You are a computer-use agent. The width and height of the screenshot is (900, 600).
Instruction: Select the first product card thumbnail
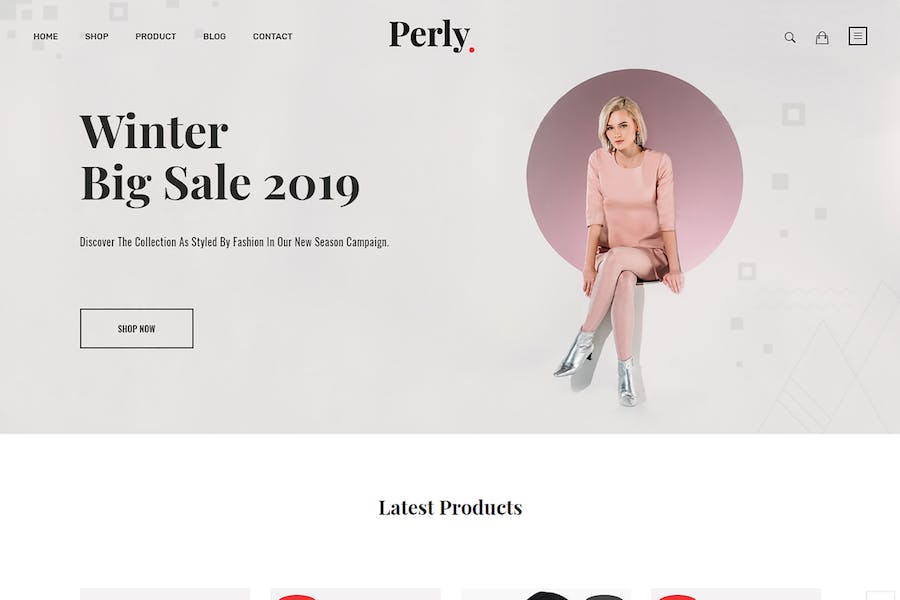(165, 594)
